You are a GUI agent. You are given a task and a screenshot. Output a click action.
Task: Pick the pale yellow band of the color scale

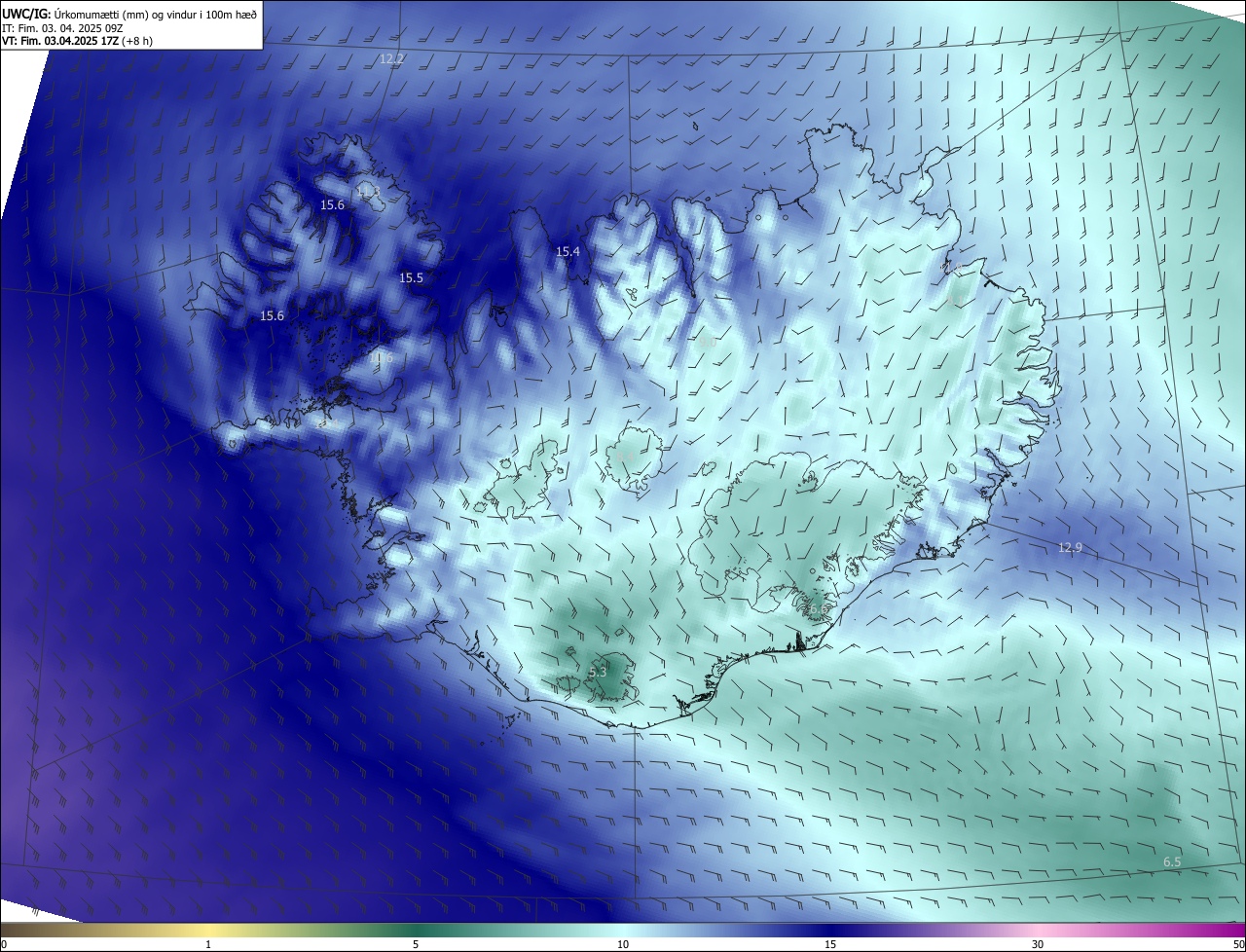tap(208, 930)
